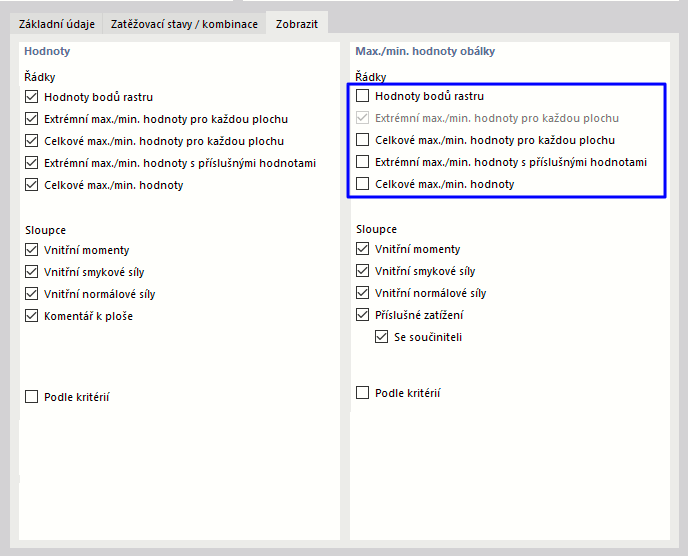The height and width of the screenshot is (556, 688).
Task: Check obálky panel's Celkové max./min. hodnoty pro každou plochu
Action: point(363,140)
